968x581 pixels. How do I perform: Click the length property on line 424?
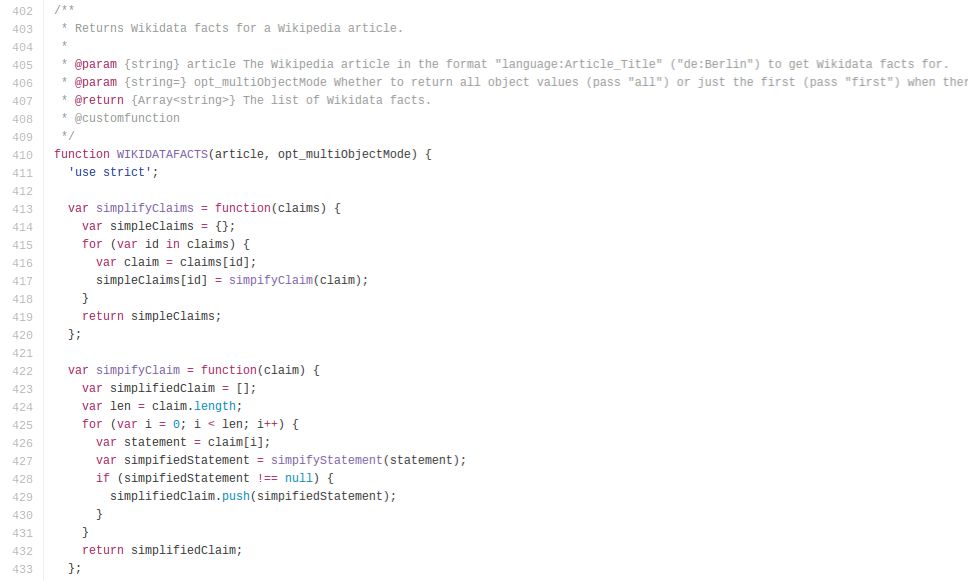click(x=218, y=406)
